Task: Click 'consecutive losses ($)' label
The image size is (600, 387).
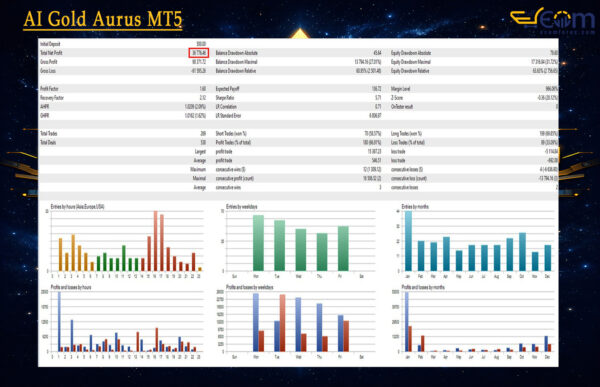Action: (407, 169)
